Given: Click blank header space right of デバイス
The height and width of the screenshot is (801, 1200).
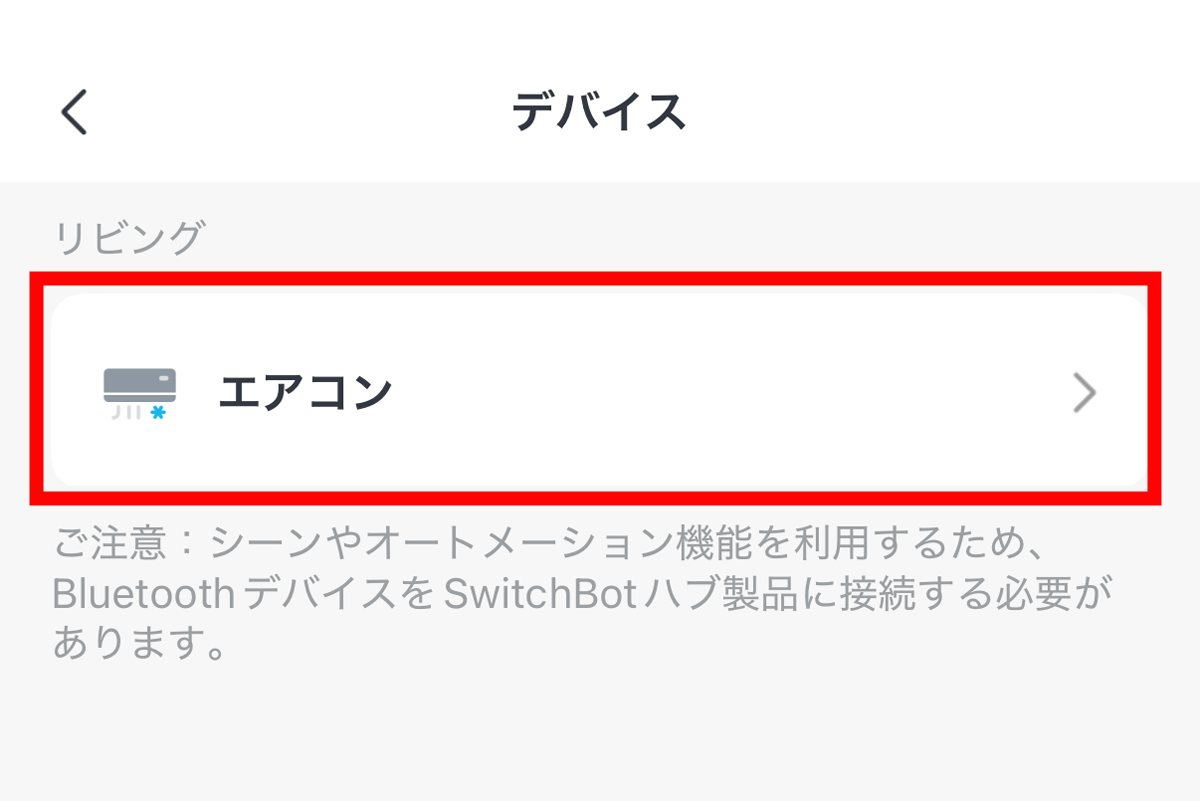Looking at the screenshot, I should click(950, 112).
